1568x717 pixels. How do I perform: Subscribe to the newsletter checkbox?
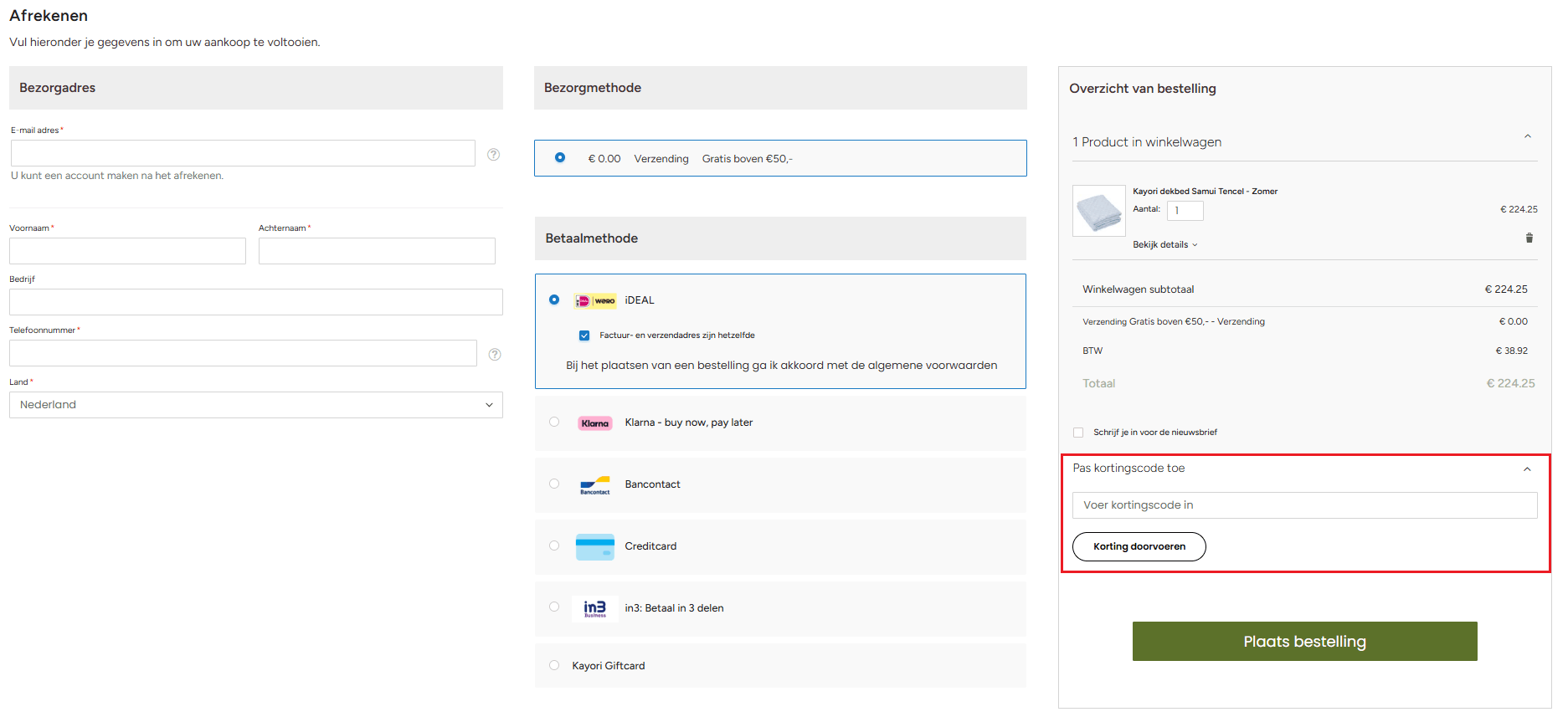(1078, 433)
